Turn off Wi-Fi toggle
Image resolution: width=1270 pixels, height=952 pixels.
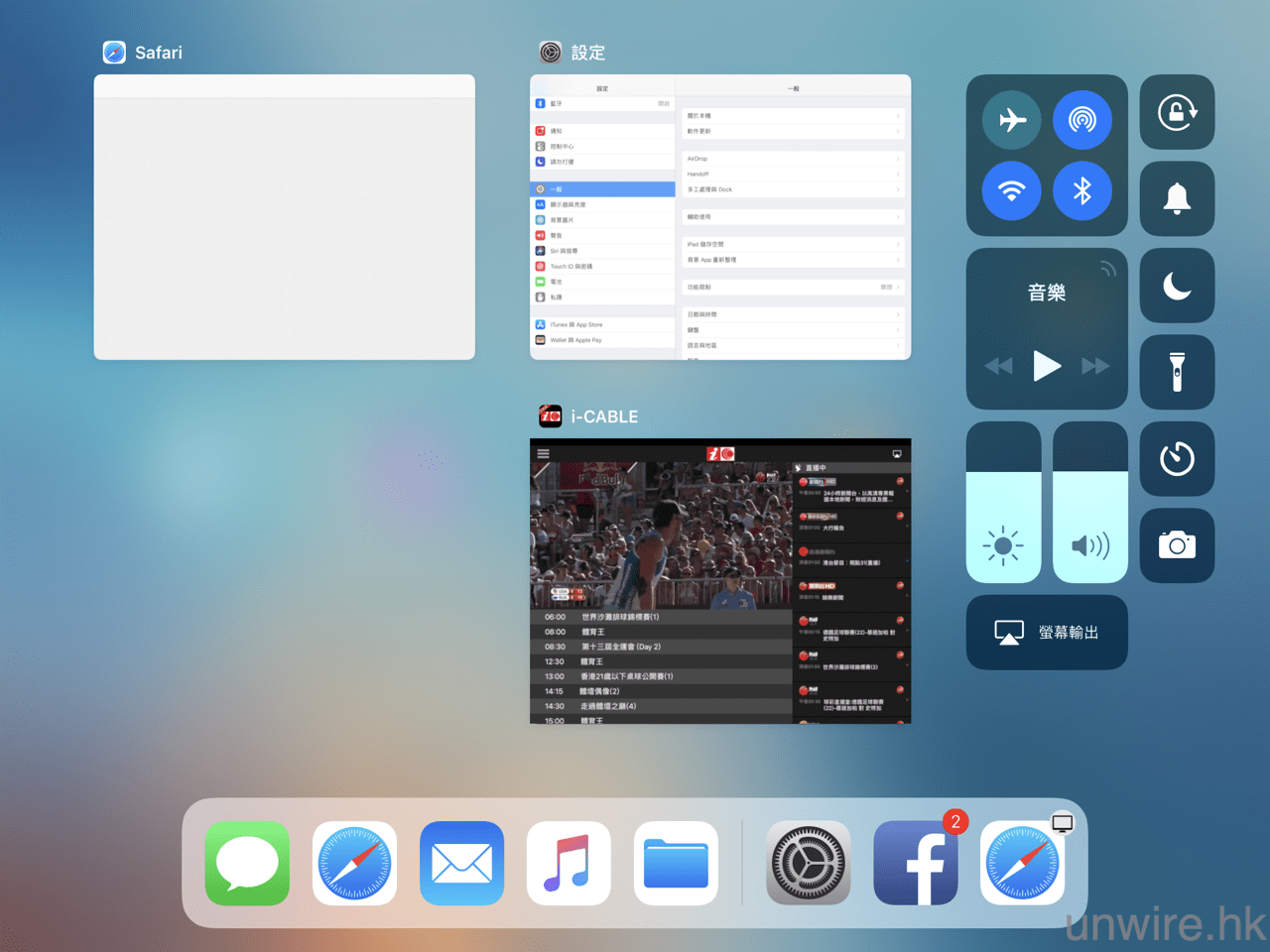(x=1011, y=190)
